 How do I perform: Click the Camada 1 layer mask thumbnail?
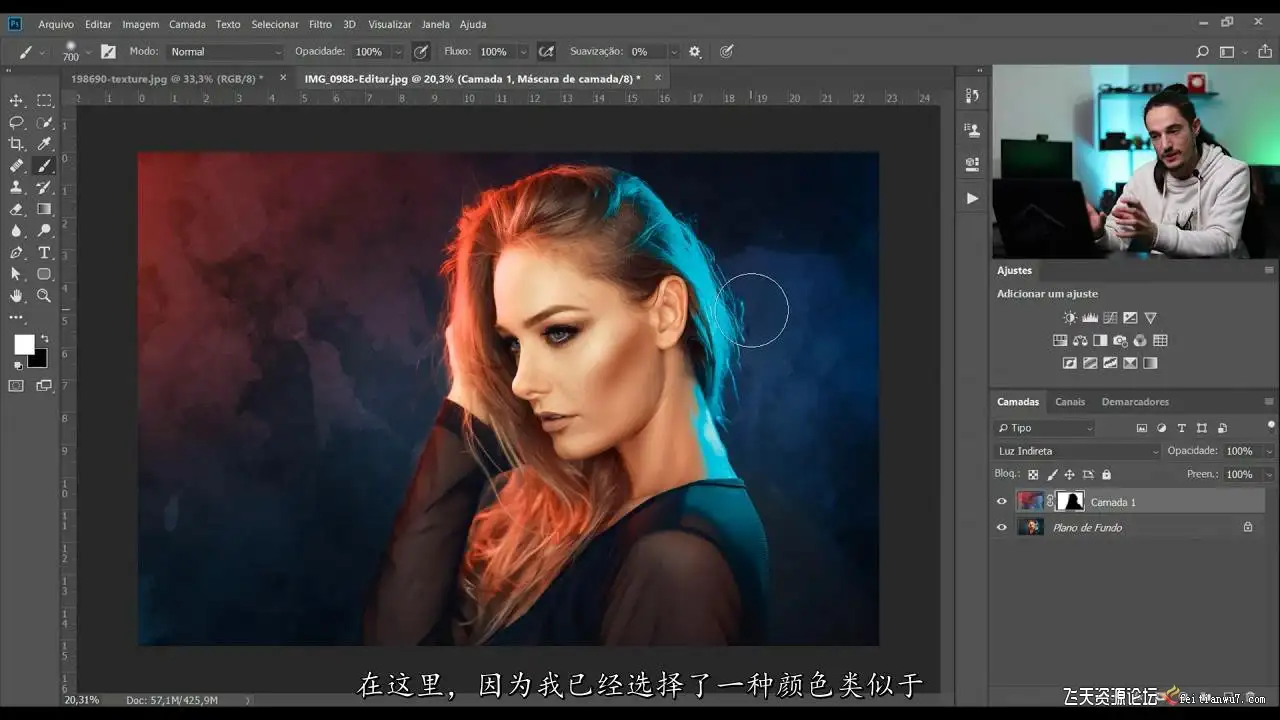click(1071, 502)
